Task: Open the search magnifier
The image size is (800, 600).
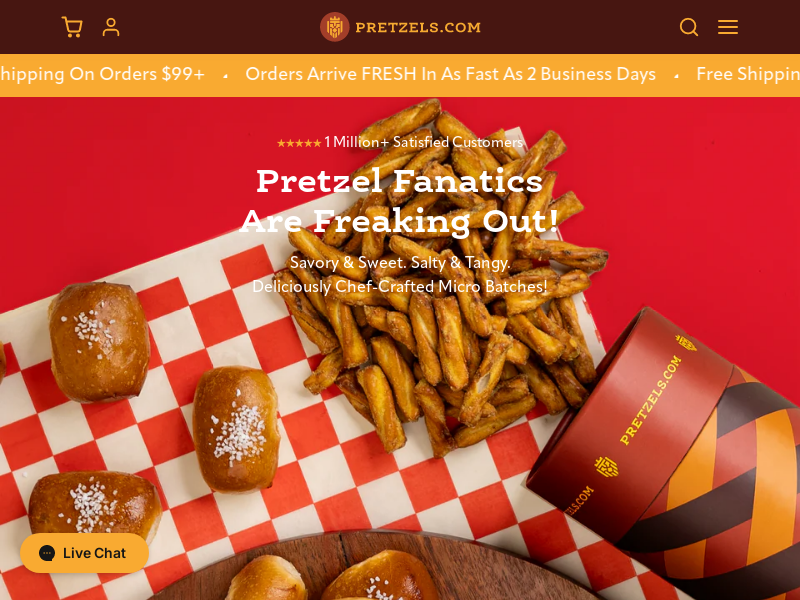Action: [x=689, y=27]
